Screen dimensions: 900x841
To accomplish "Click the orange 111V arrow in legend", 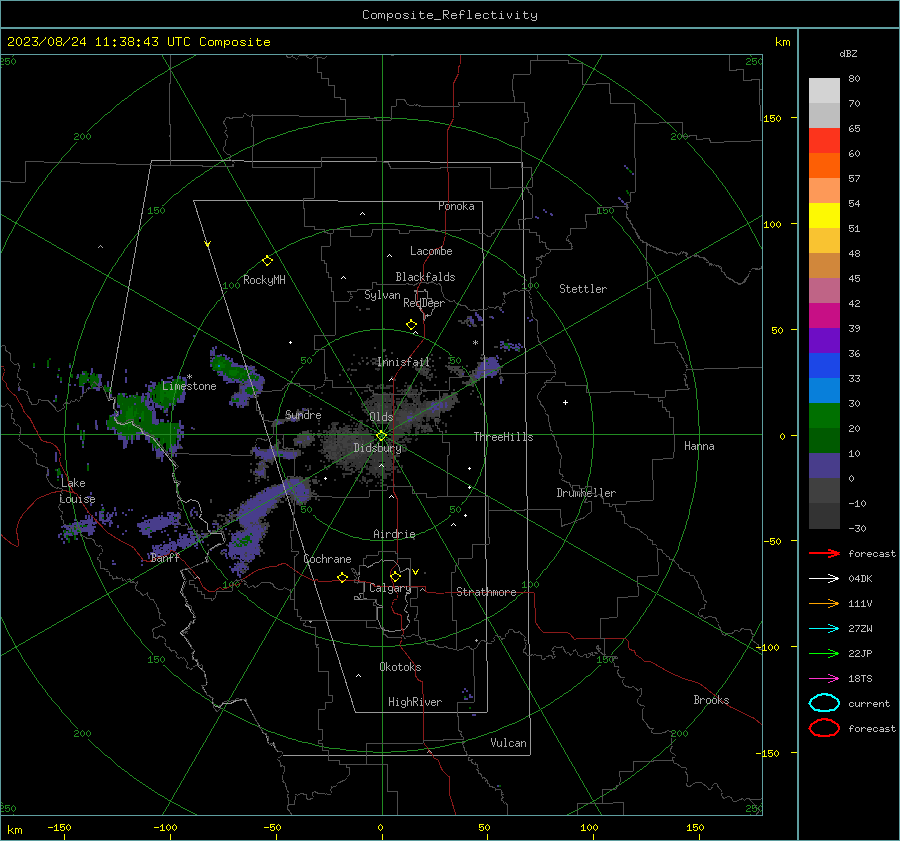I will tap(824, 603).
